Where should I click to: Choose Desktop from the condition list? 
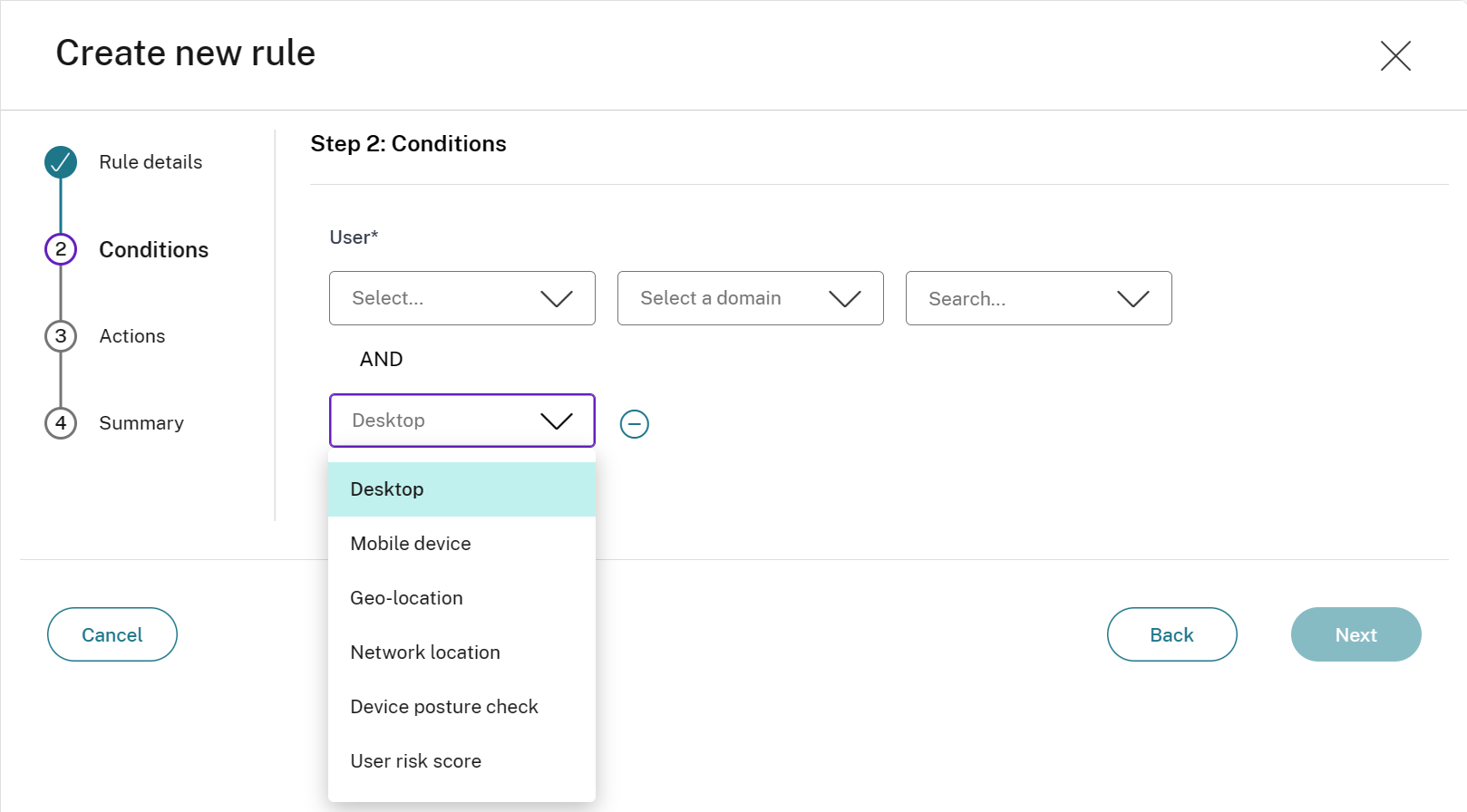click(461, 489)
